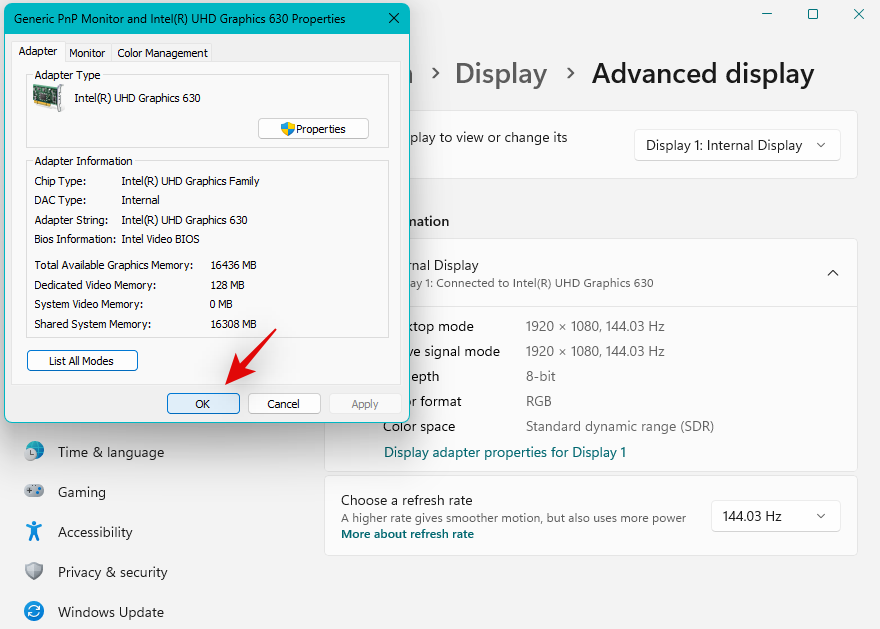Click the Apply button

[x=365, y=403]
